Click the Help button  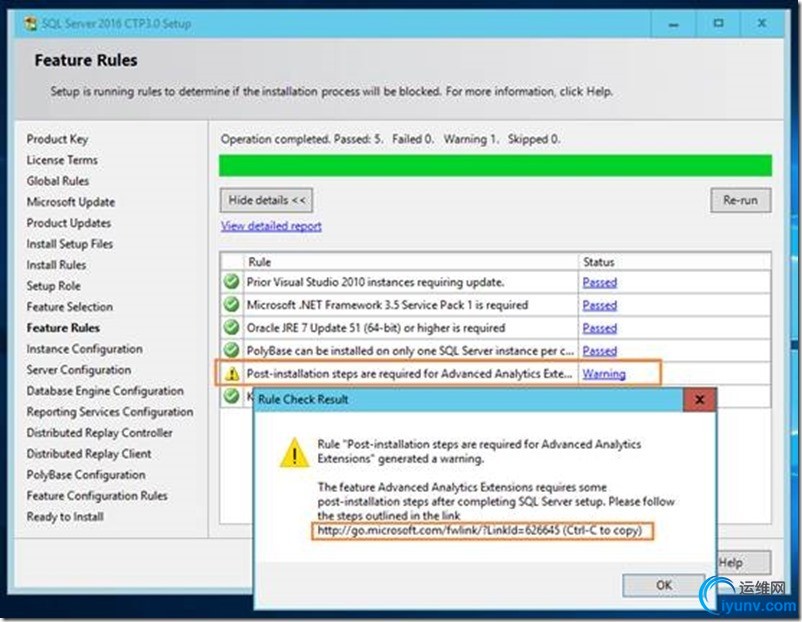[x=743, y=563]
